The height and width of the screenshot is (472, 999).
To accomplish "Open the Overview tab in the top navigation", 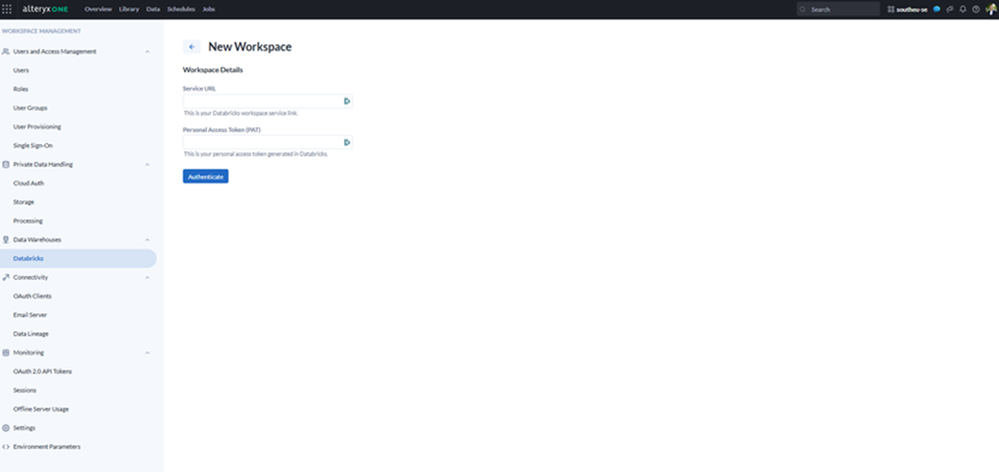I will pyautogui.click(x=98, y=10).
